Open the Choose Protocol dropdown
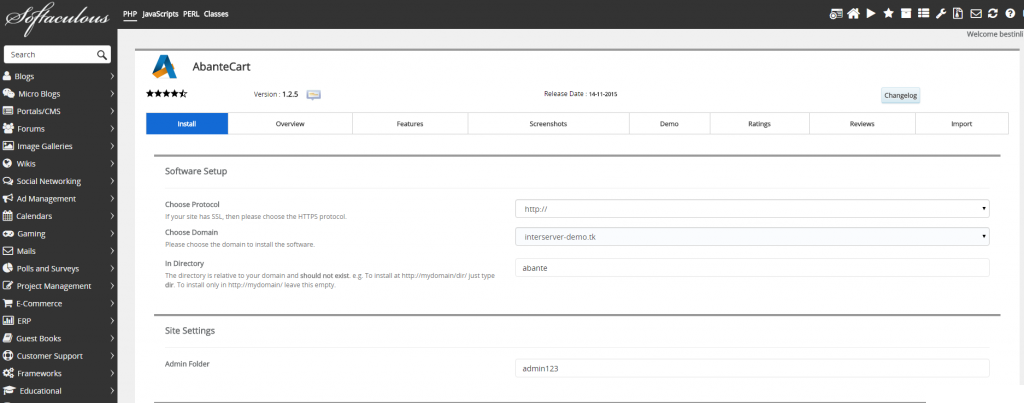Image resolution: width=1024 pixels, height=403 pixels. [752, 209]
